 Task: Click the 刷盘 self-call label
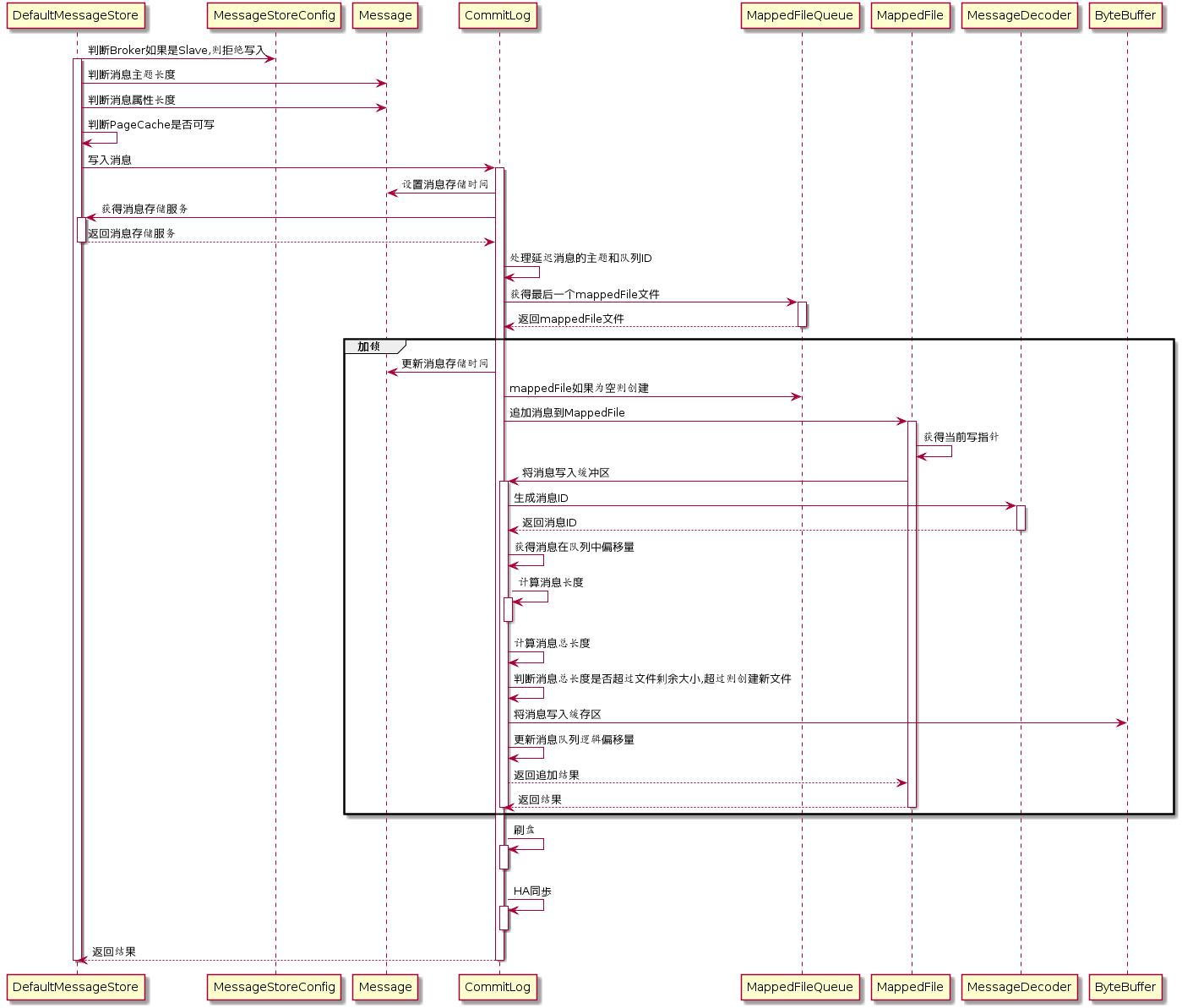pos(524,830)
